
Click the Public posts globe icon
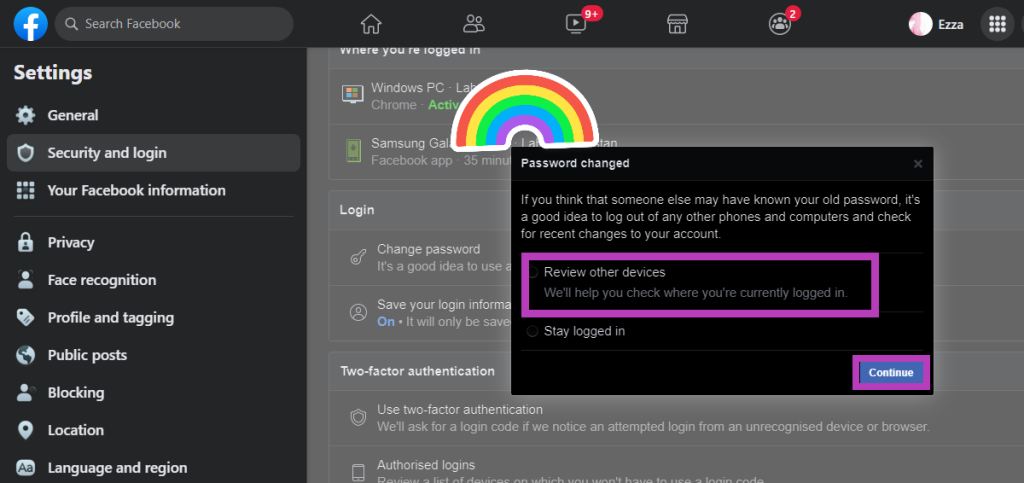tap(25, 355)
